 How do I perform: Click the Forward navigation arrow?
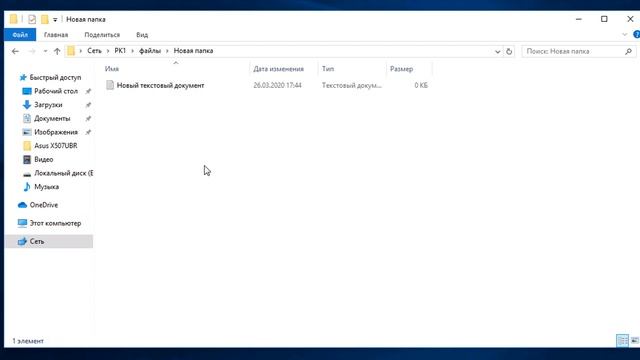click(32, 51)
